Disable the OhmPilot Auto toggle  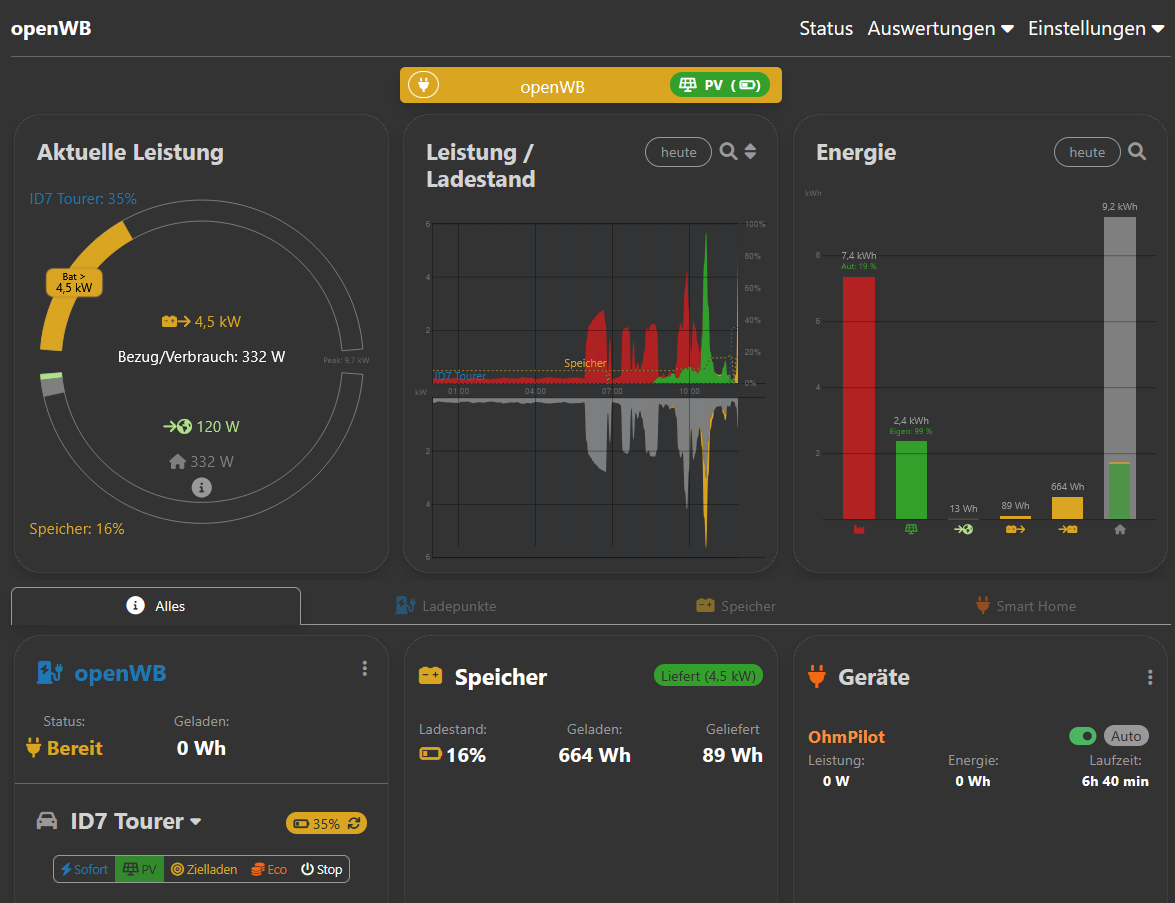[x=1083, y=735]
